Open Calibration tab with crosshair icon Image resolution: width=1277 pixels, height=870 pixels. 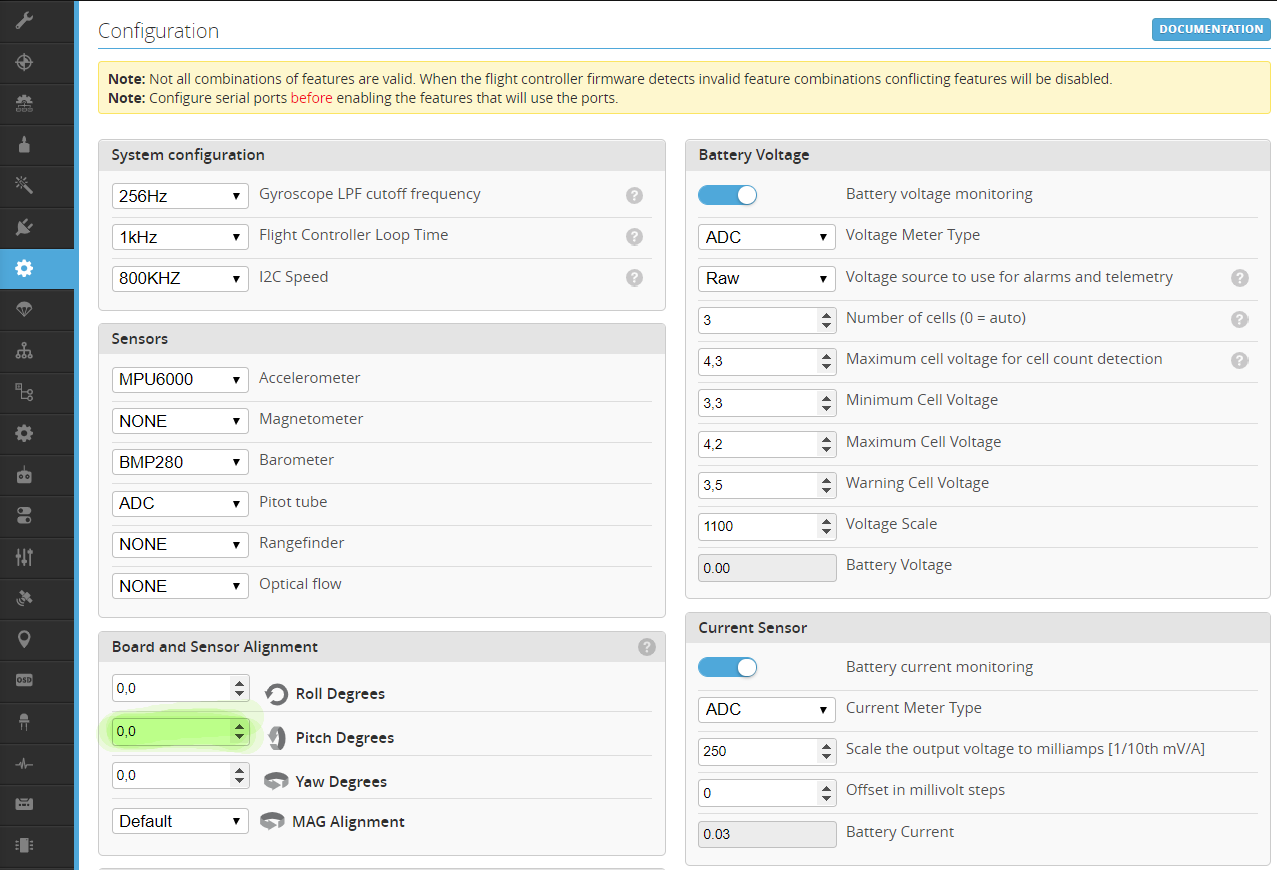24,63
